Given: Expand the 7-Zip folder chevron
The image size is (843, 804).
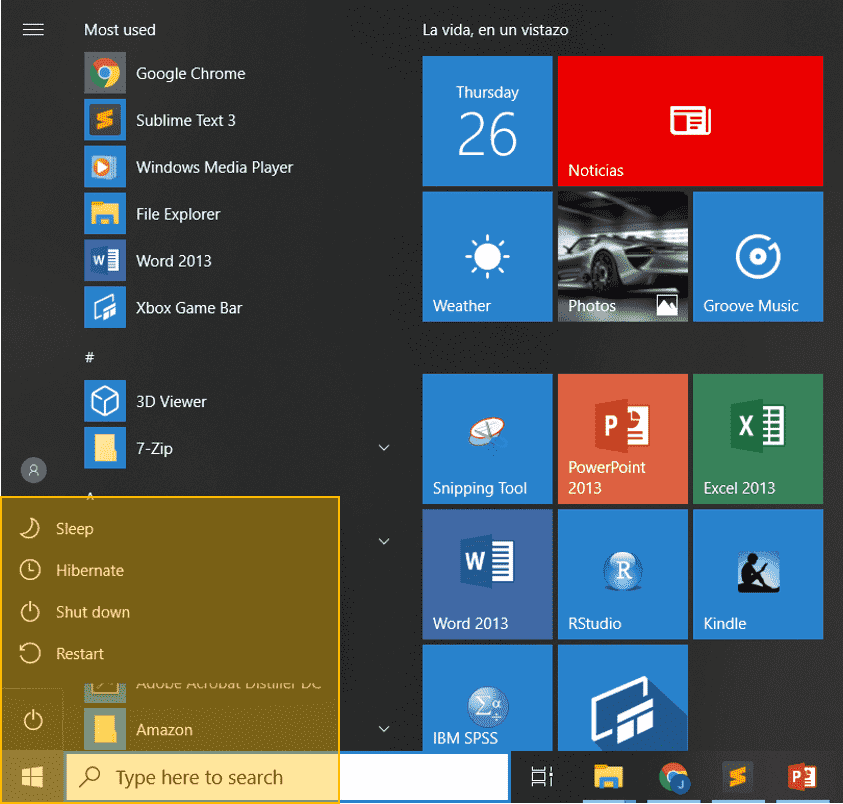Looking at the screenshot, I should 384,449.
